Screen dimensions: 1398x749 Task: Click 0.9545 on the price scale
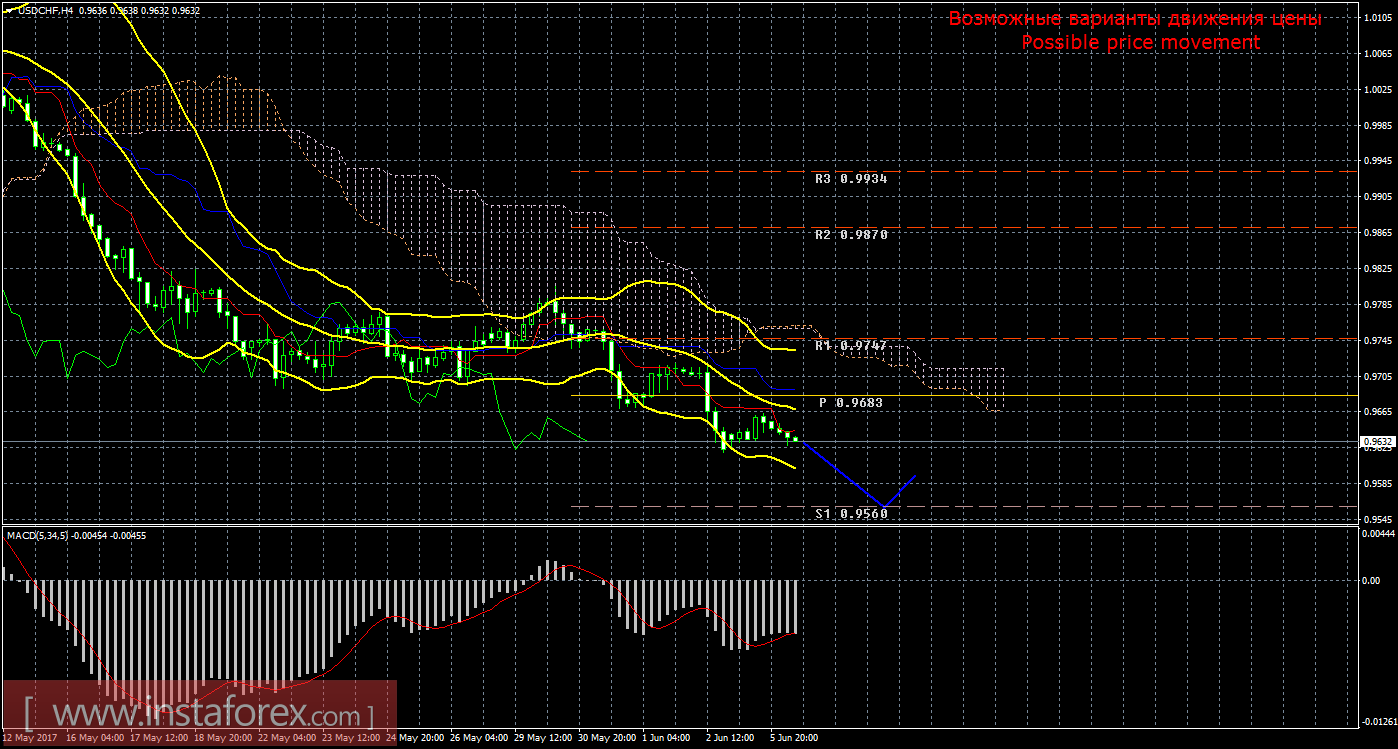(x=1376, y=520)
